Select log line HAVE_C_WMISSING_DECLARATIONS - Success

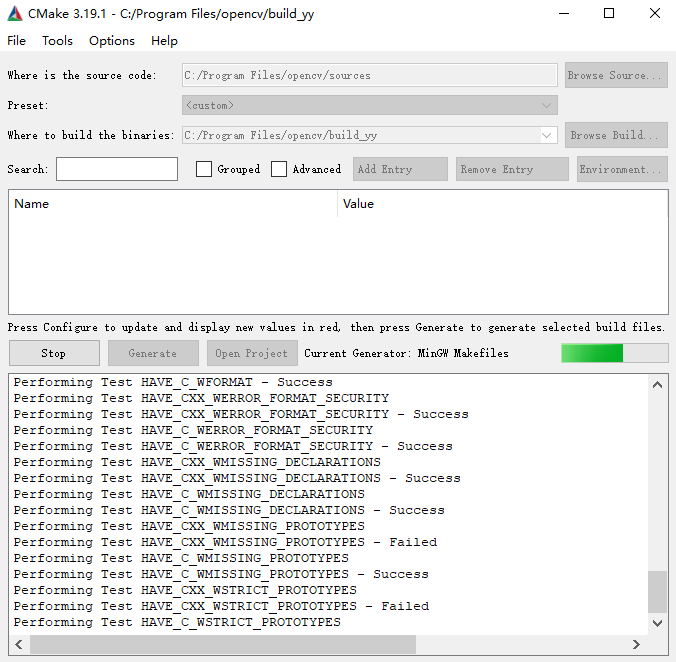coord(228,510)
